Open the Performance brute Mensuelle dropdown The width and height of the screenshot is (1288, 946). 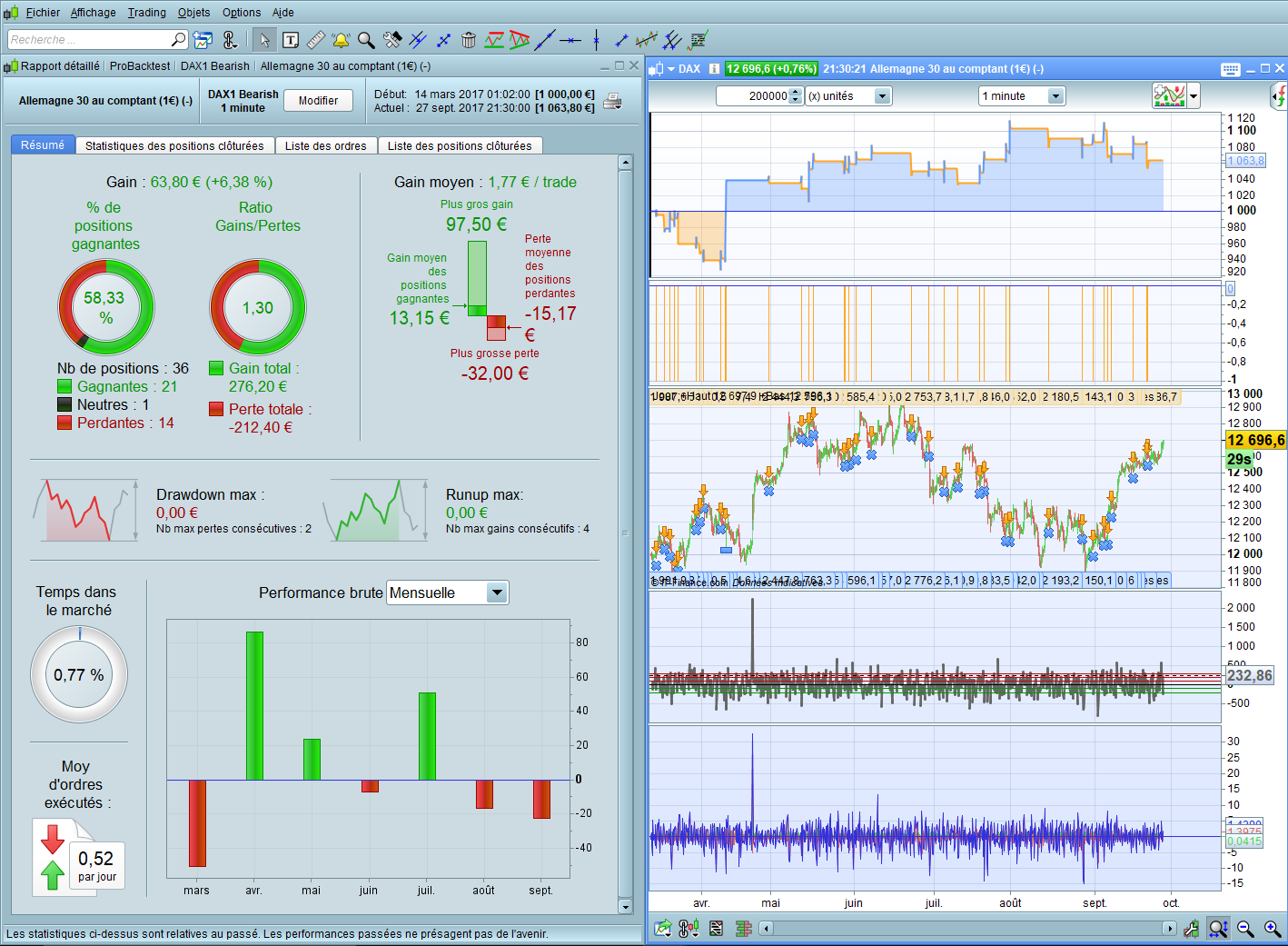click(448, 592)
